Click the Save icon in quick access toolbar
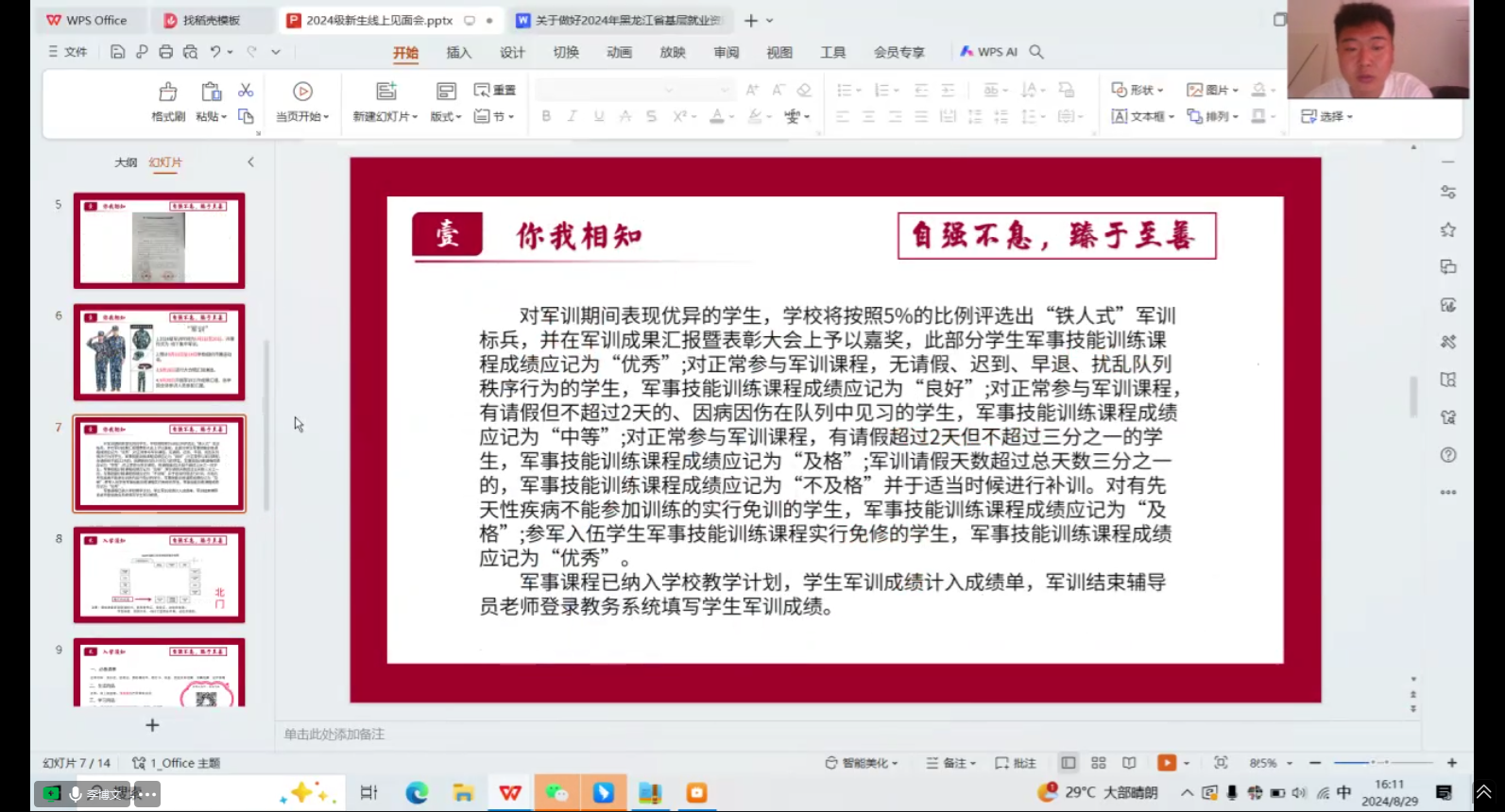The width and height of the screenshot is (1505, 812). [117, 52]
